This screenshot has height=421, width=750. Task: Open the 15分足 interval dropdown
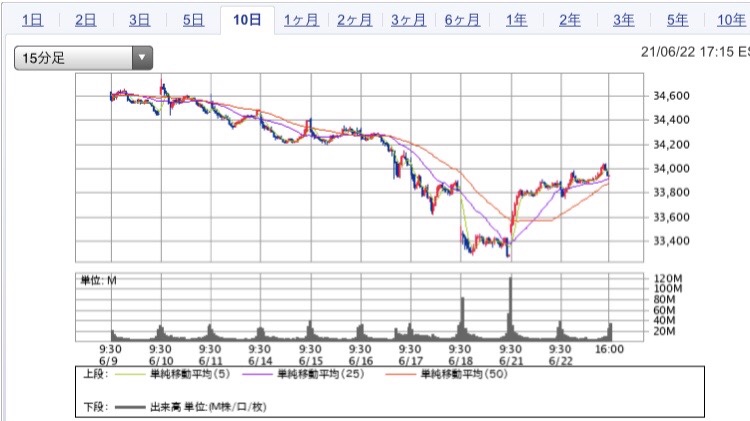tap(72, 59)
